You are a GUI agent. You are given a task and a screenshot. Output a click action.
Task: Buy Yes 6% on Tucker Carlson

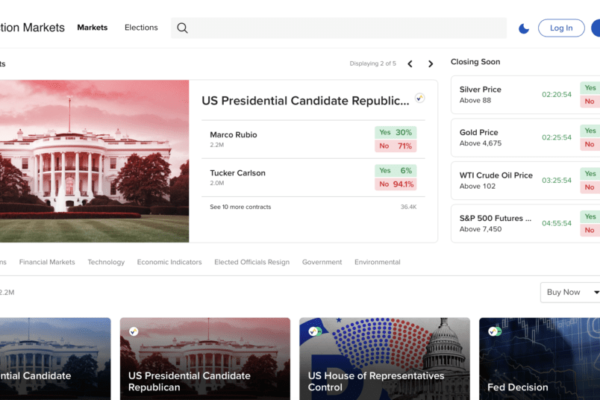pos(396,171)
